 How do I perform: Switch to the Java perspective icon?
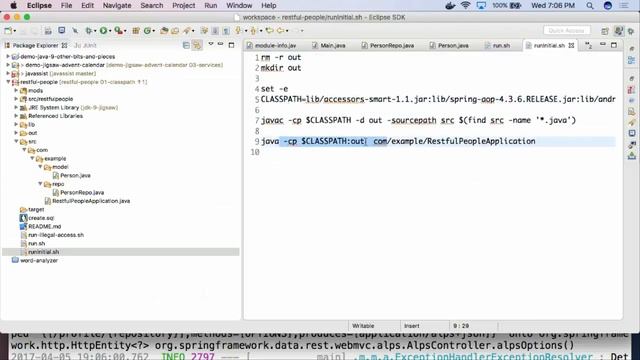[619, 31]
